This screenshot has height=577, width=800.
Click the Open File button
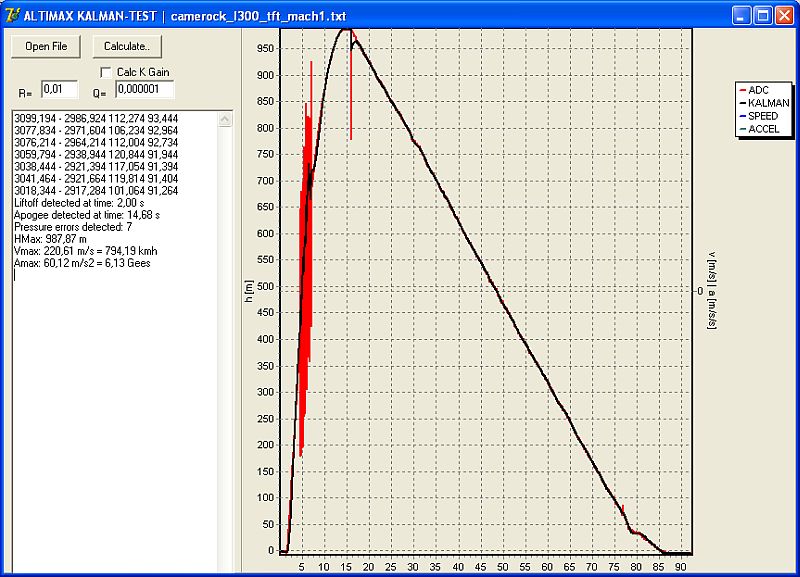click(x=46, y=46)
